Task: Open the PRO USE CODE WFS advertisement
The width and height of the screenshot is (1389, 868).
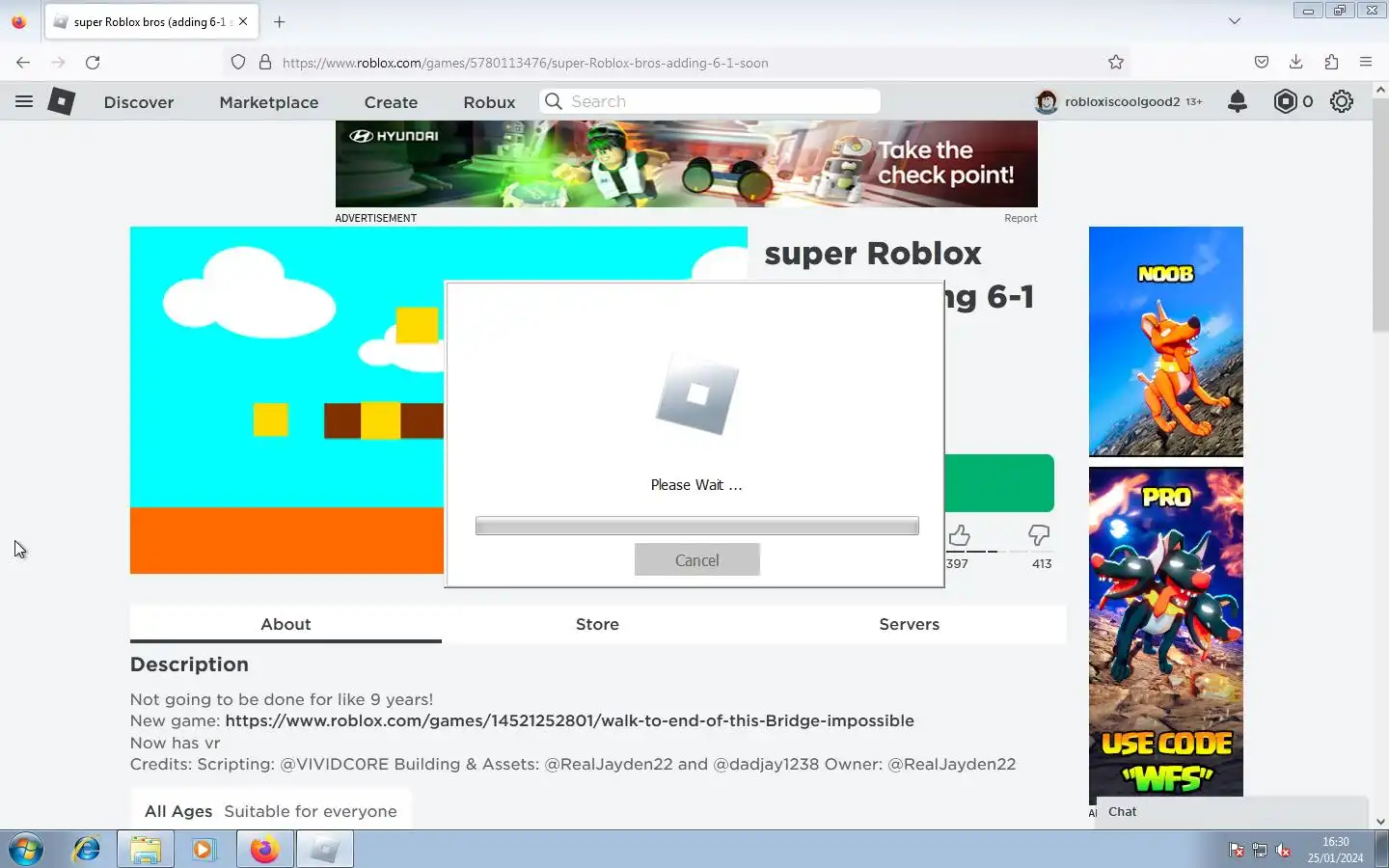Action: click(1166, 637)
